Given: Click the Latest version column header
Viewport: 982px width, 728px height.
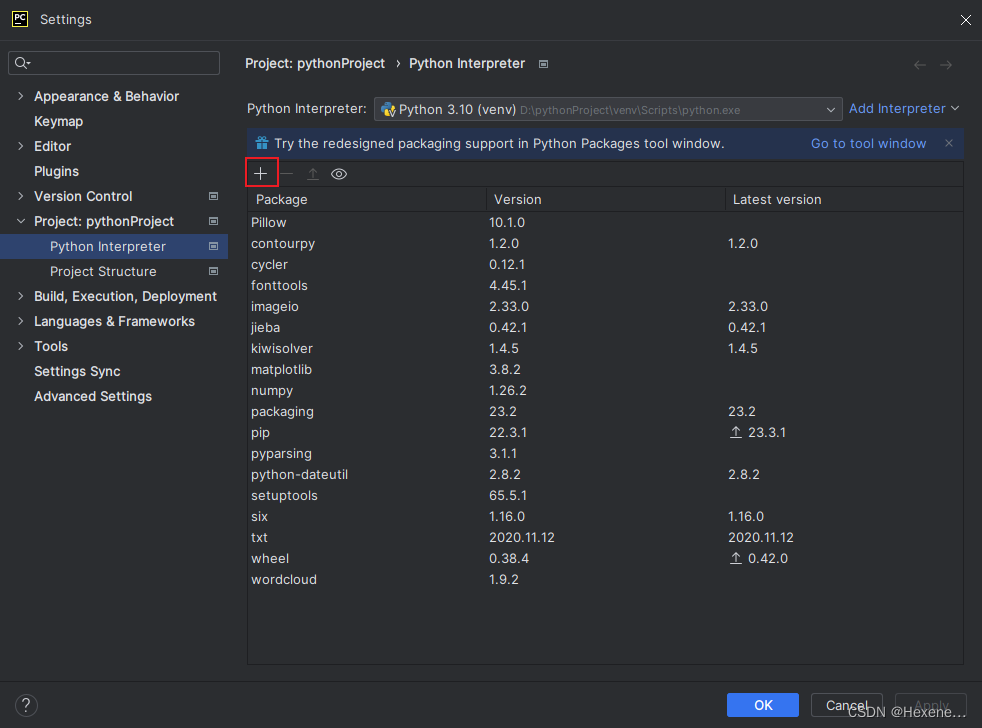Looking at the screenshot, I should click(x=844, y=199).
